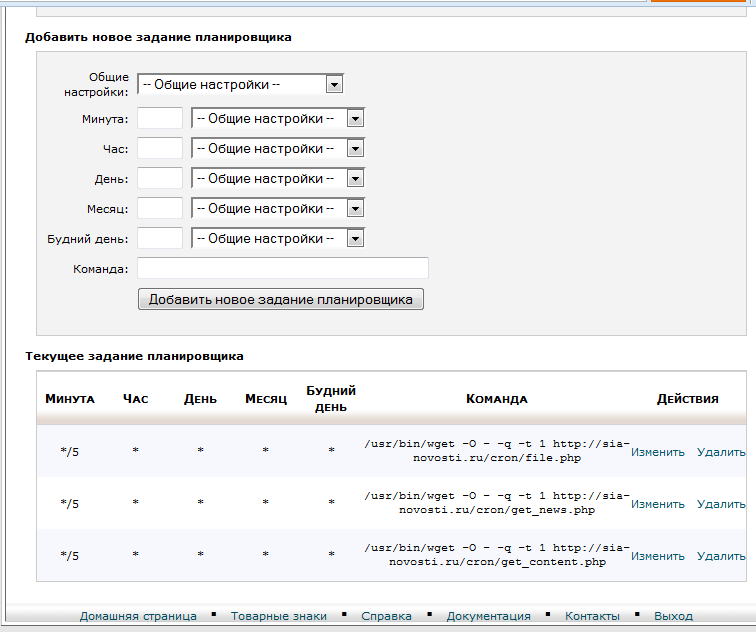The width and height of the screenshot is (756, 632).
Task: Focus the Месяц text field
Action: pos(160,208)
